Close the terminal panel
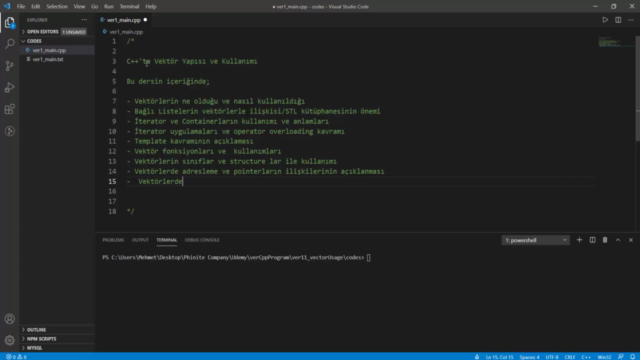The height and width of the screenshot is (360, 640). coord(631,240)
